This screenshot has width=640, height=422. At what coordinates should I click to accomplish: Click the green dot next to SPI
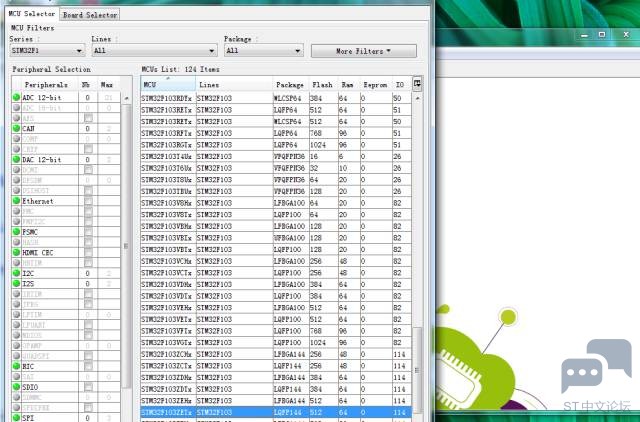coord(16,418)
